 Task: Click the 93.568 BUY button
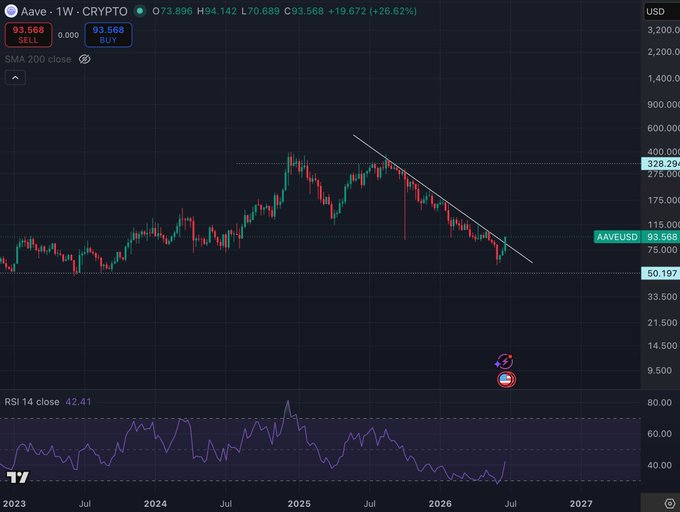point(108,35)
